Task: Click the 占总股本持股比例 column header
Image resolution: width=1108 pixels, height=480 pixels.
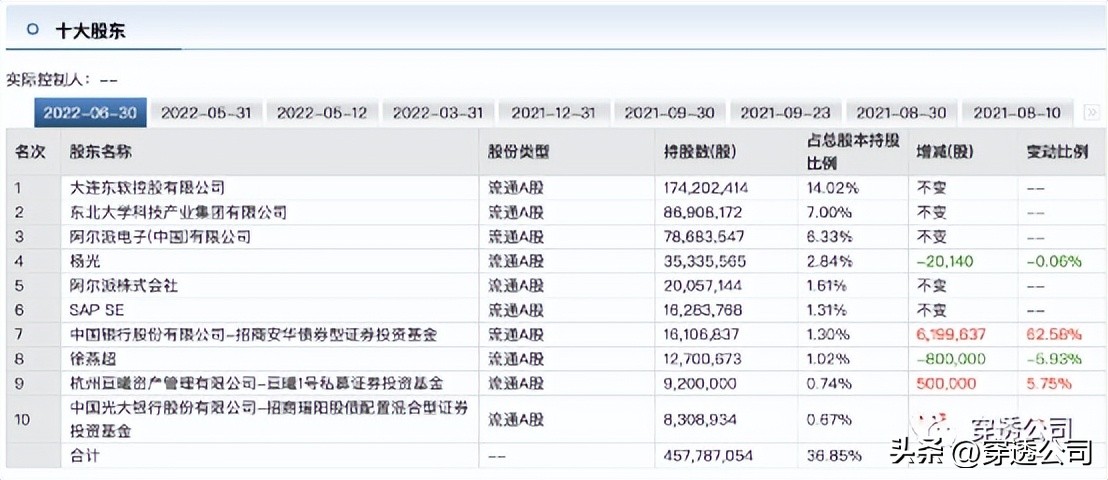Action: coord(853,152)
